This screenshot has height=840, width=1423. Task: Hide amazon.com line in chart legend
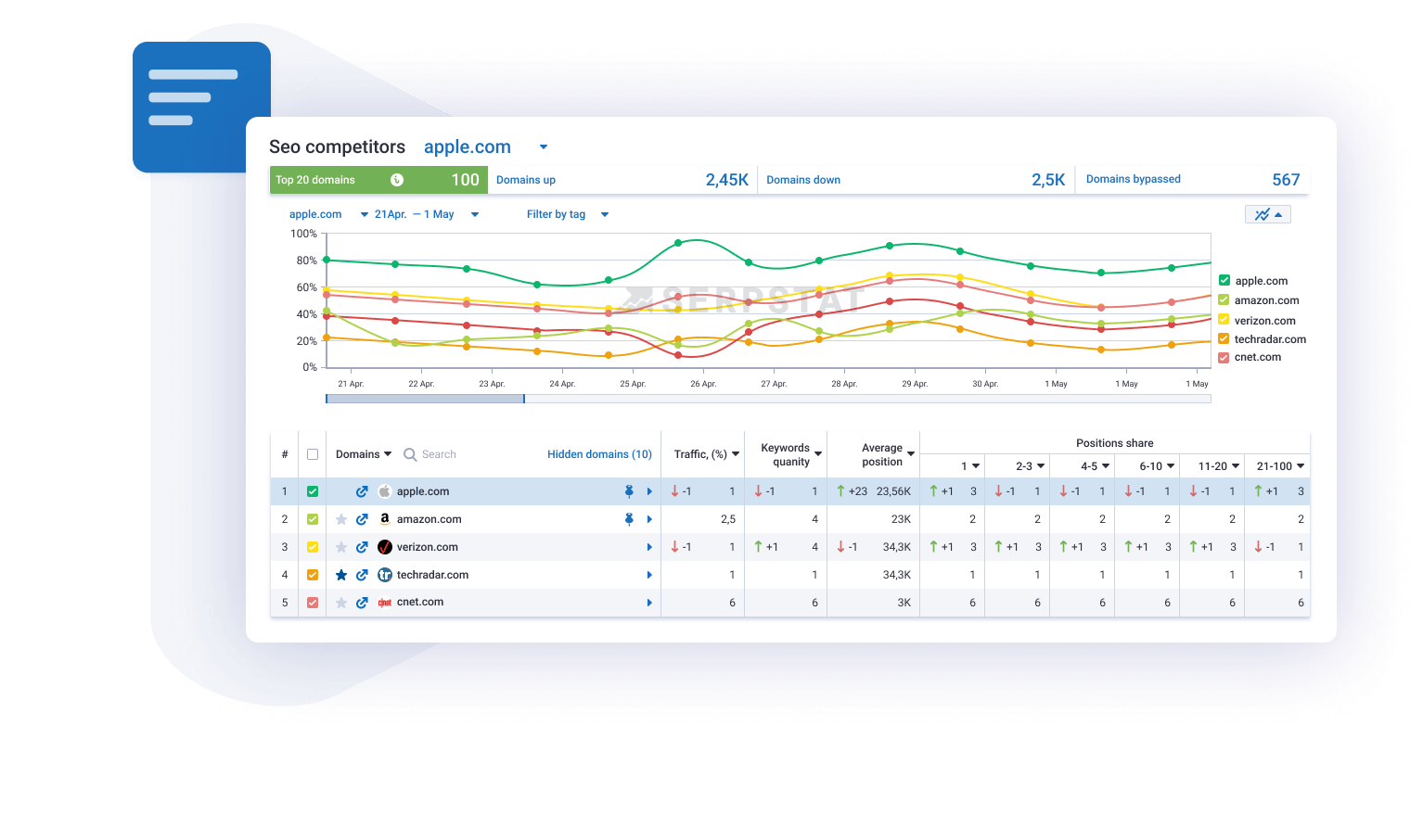[1224, 299]
